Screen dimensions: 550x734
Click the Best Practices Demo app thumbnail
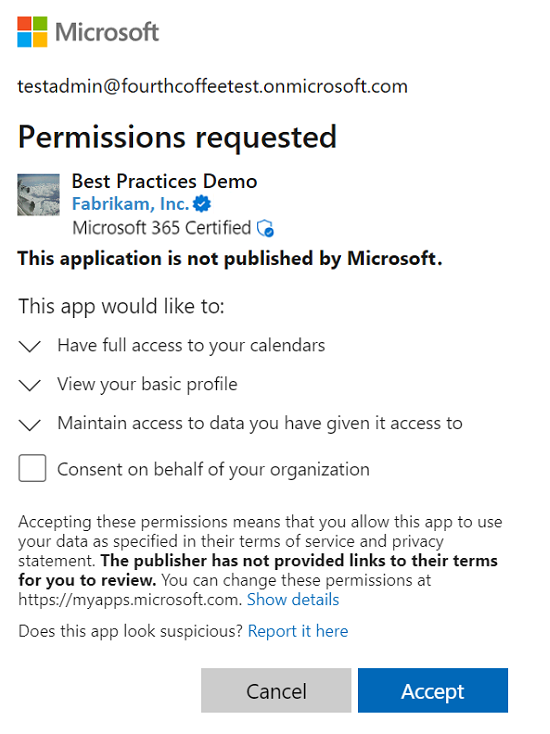click(x=38, y=195)
